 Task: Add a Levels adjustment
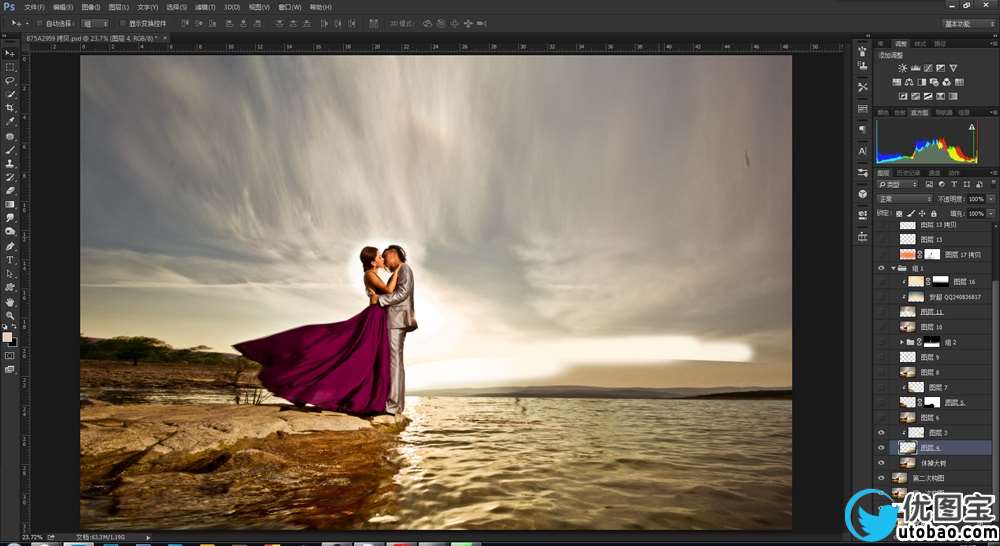click(x=915, y=68)
